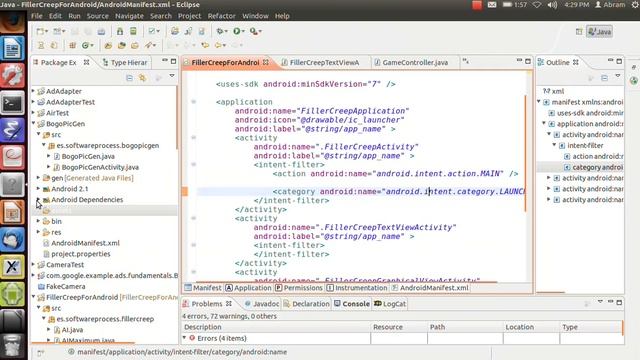Click the Open Perspective icon

click(x=579, y=31)
